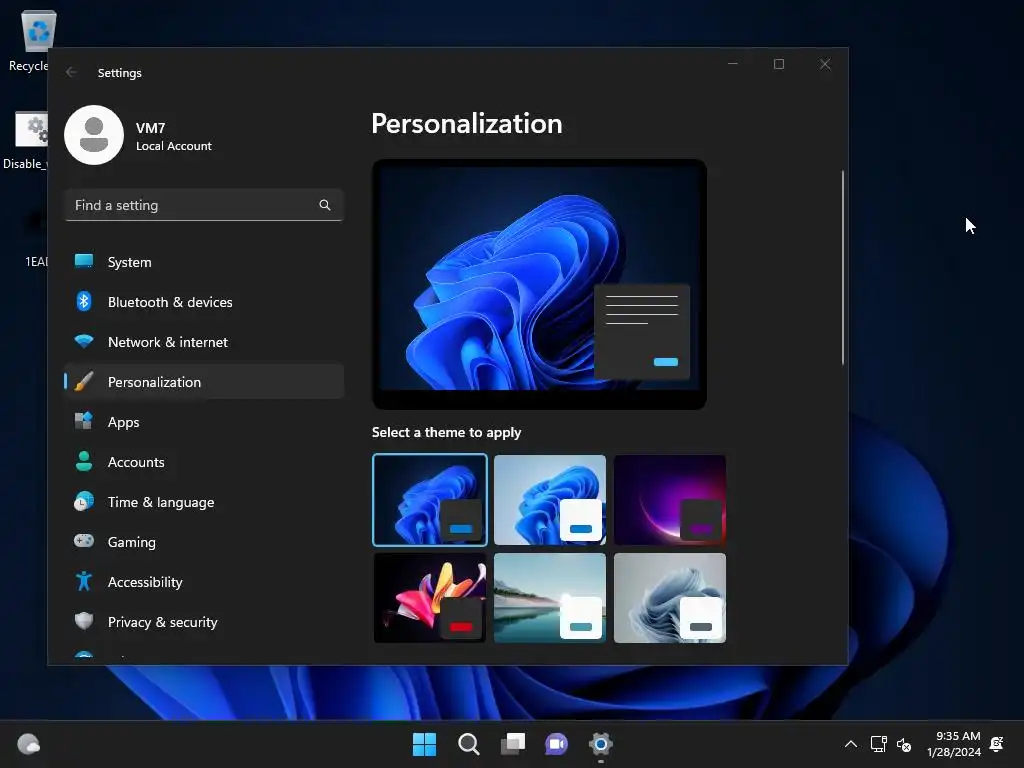Apply the colorful flower theme with red accent
Viewport: 1024px width, 768px height.
430,598
